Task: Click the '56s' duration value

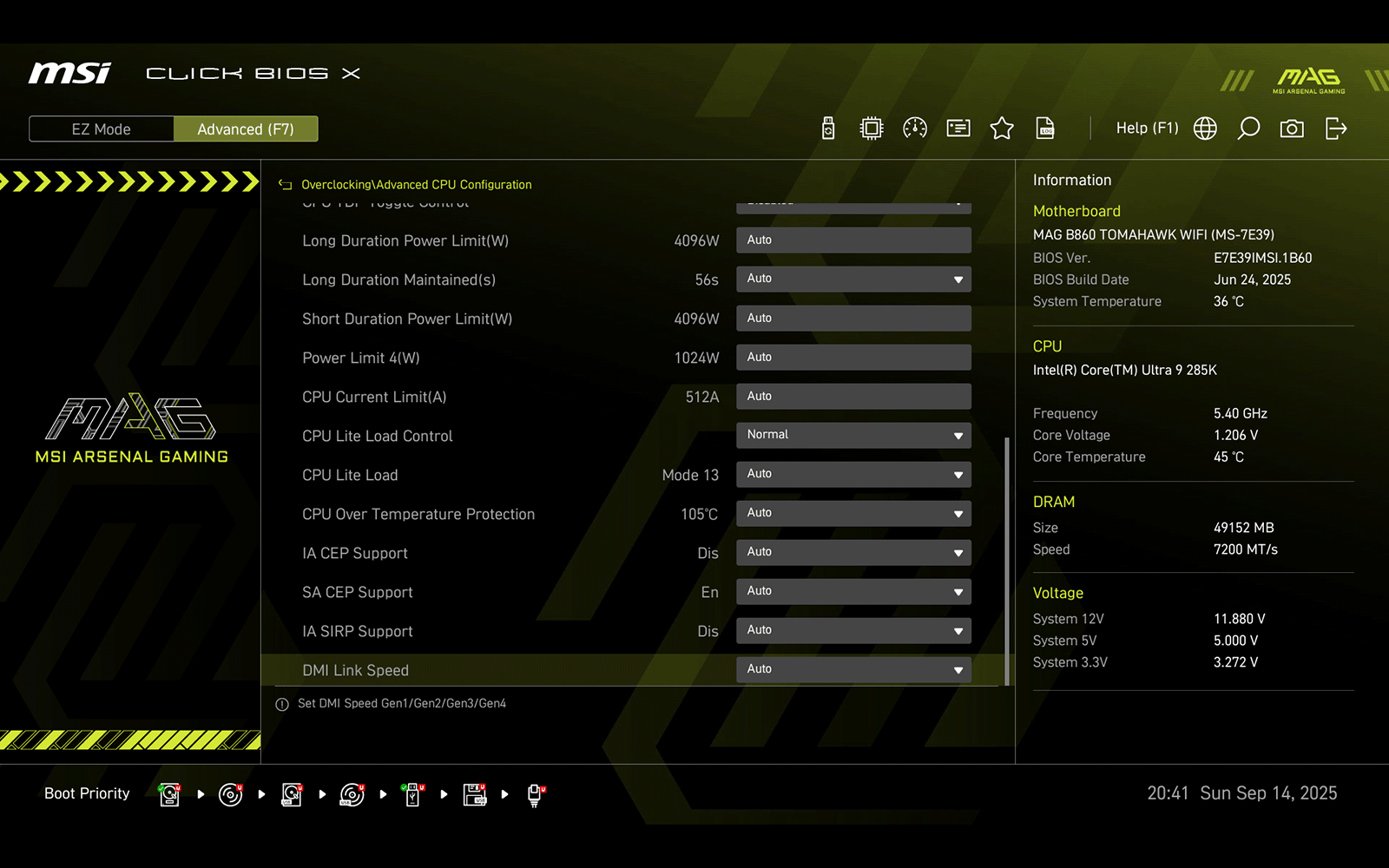Action: tap(707, 280)
